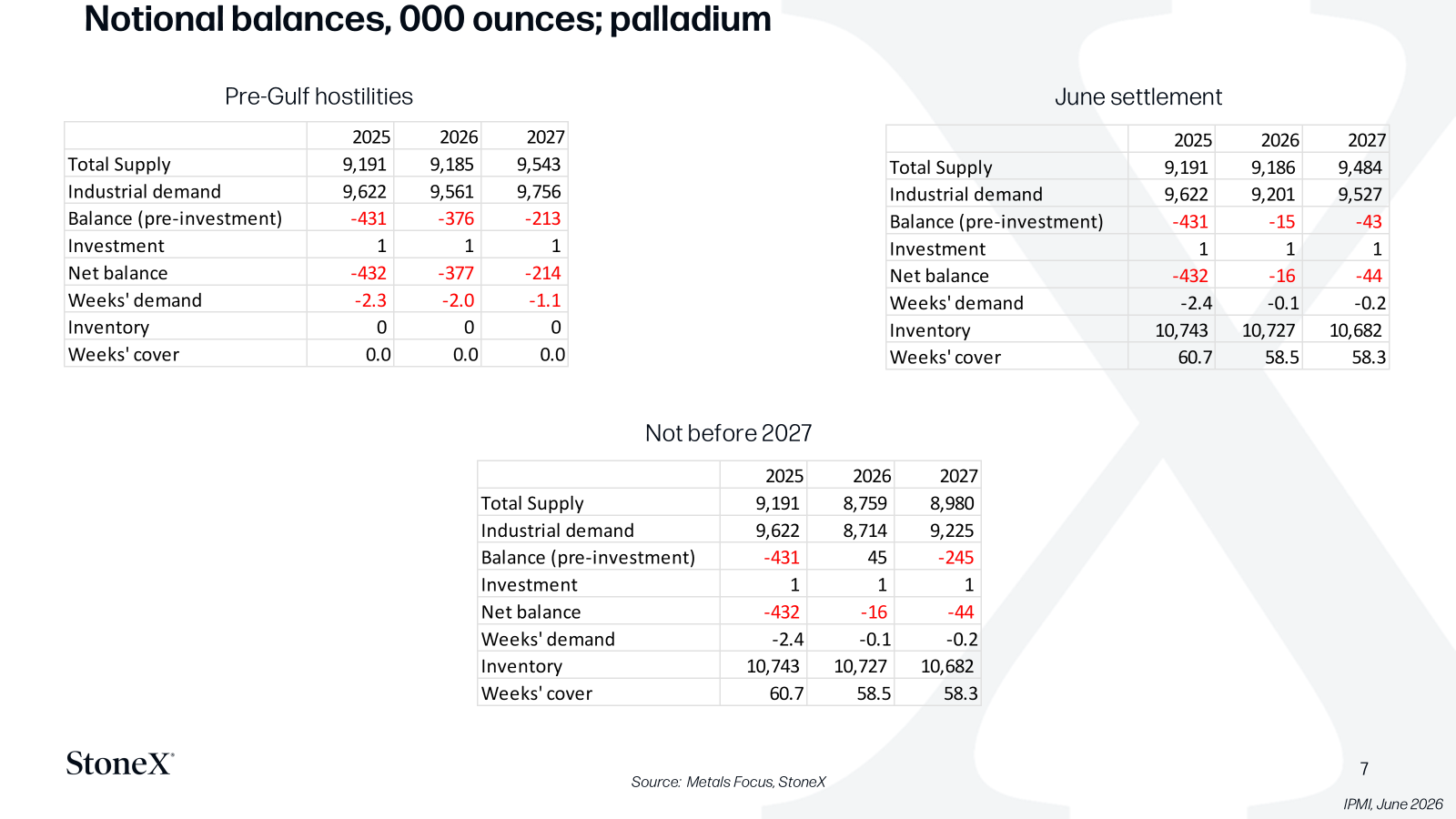Click June settlement 2025 inventory 10,743

click(x=1181, y=330)
